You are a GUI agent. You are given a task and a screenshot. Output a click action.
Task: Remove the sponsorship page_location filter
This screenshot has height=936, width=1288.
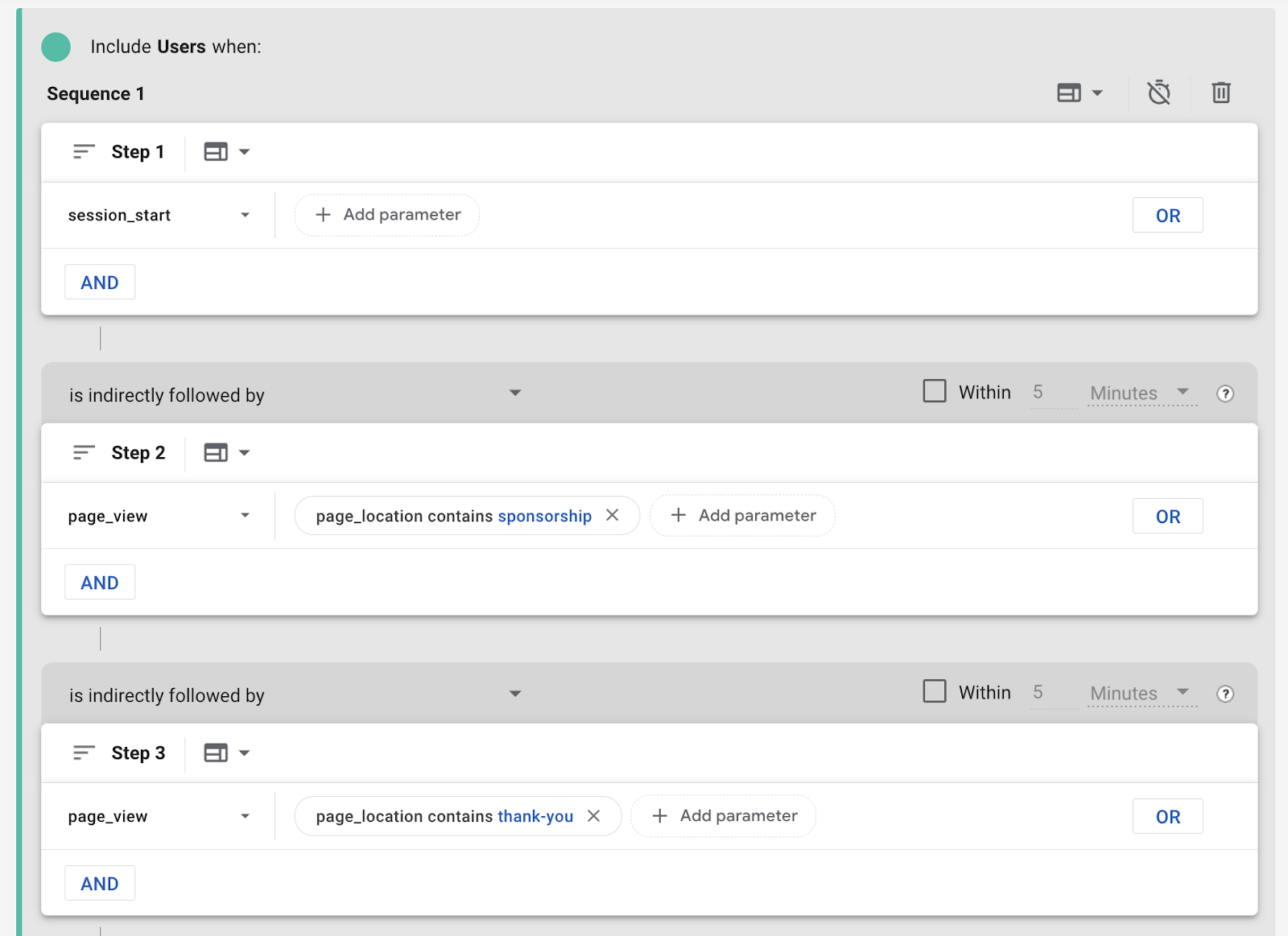613,515
